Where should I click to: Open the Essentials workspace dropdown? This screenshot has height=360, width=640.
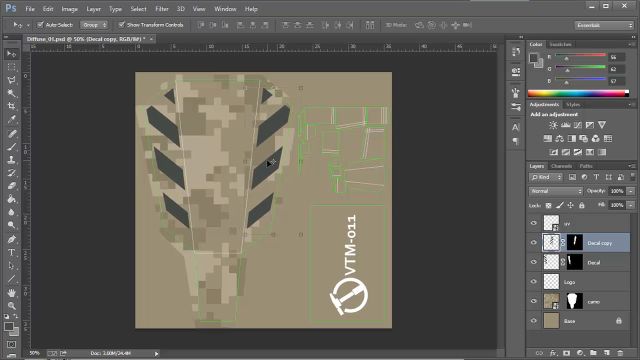[x=604, y=25]
